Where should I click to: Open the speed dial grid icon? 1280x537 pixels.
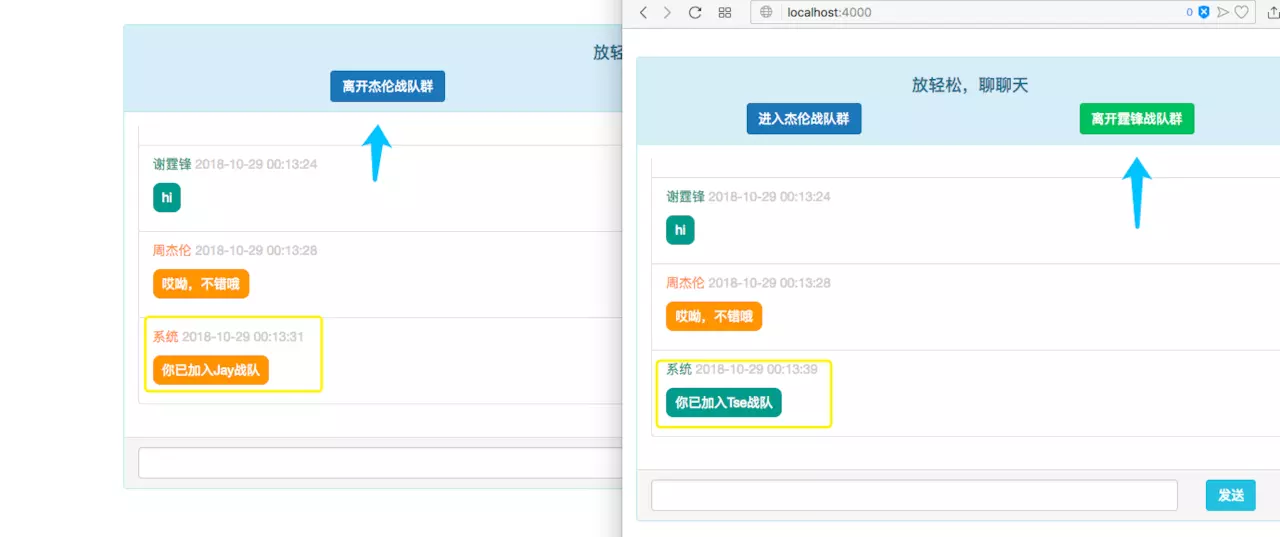pyautogui.click(x=725, y=12)
